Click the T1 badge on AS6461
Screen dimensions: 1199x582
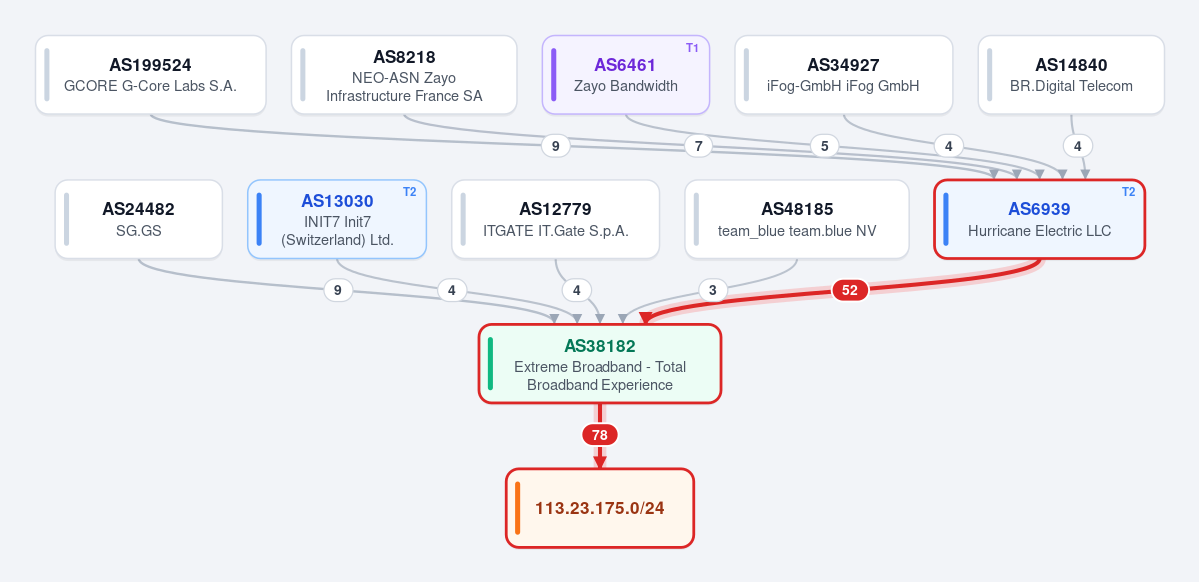tap(692, 47)
